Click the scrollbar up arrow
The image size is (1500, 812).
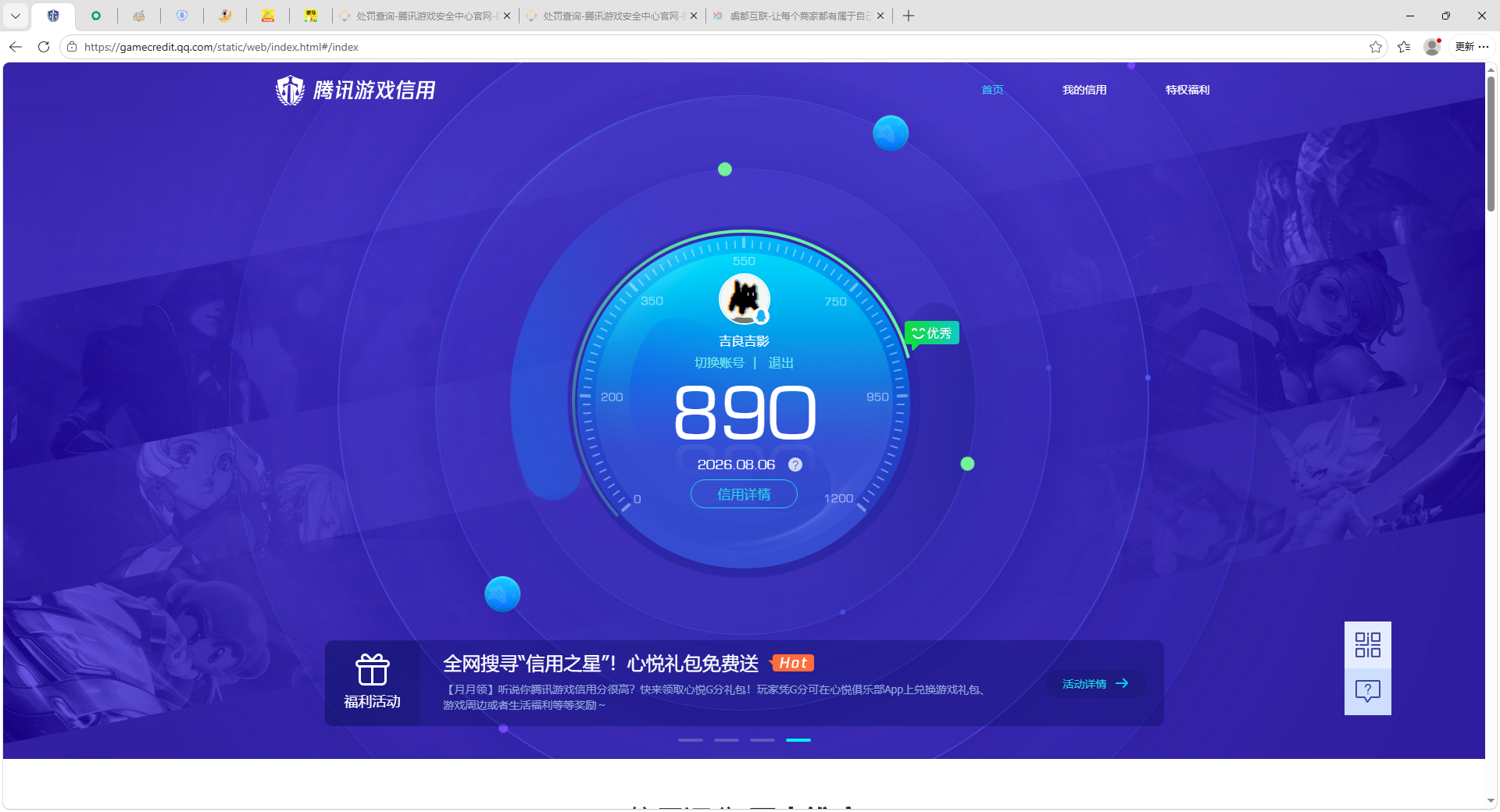tap(1491, 69)
